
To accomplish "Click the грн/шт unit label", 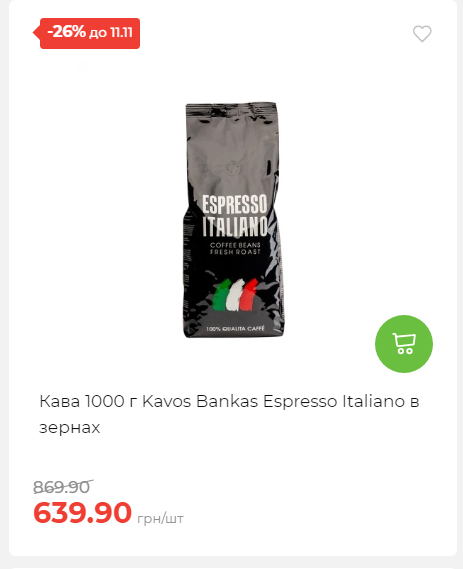I will (x=160, y=519).
